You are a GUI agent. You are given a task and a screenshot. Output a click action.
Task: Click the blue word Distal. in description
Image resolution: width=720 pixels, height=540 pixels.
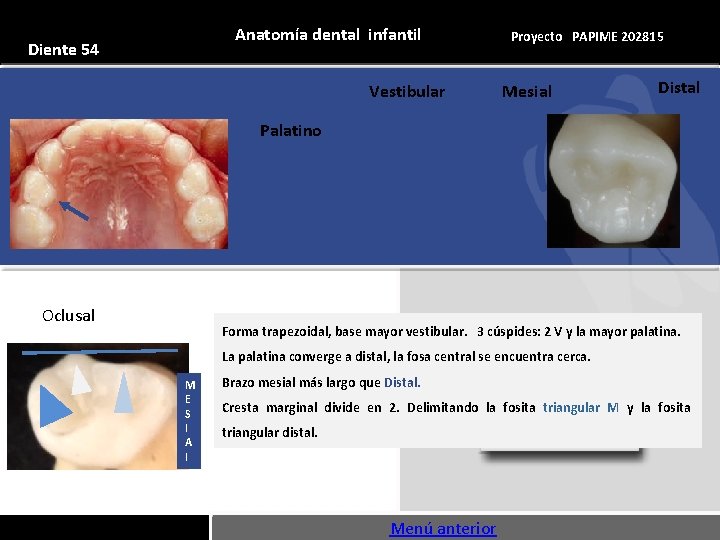pyautogui.click(x=402, y=382)
